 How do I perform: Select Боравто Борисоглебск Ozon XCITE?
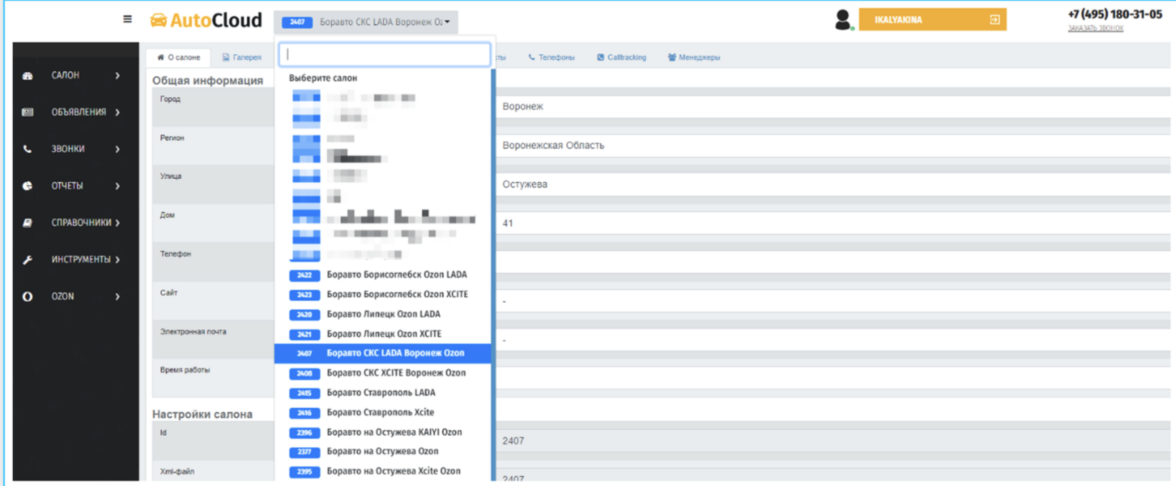coord(382,295)
